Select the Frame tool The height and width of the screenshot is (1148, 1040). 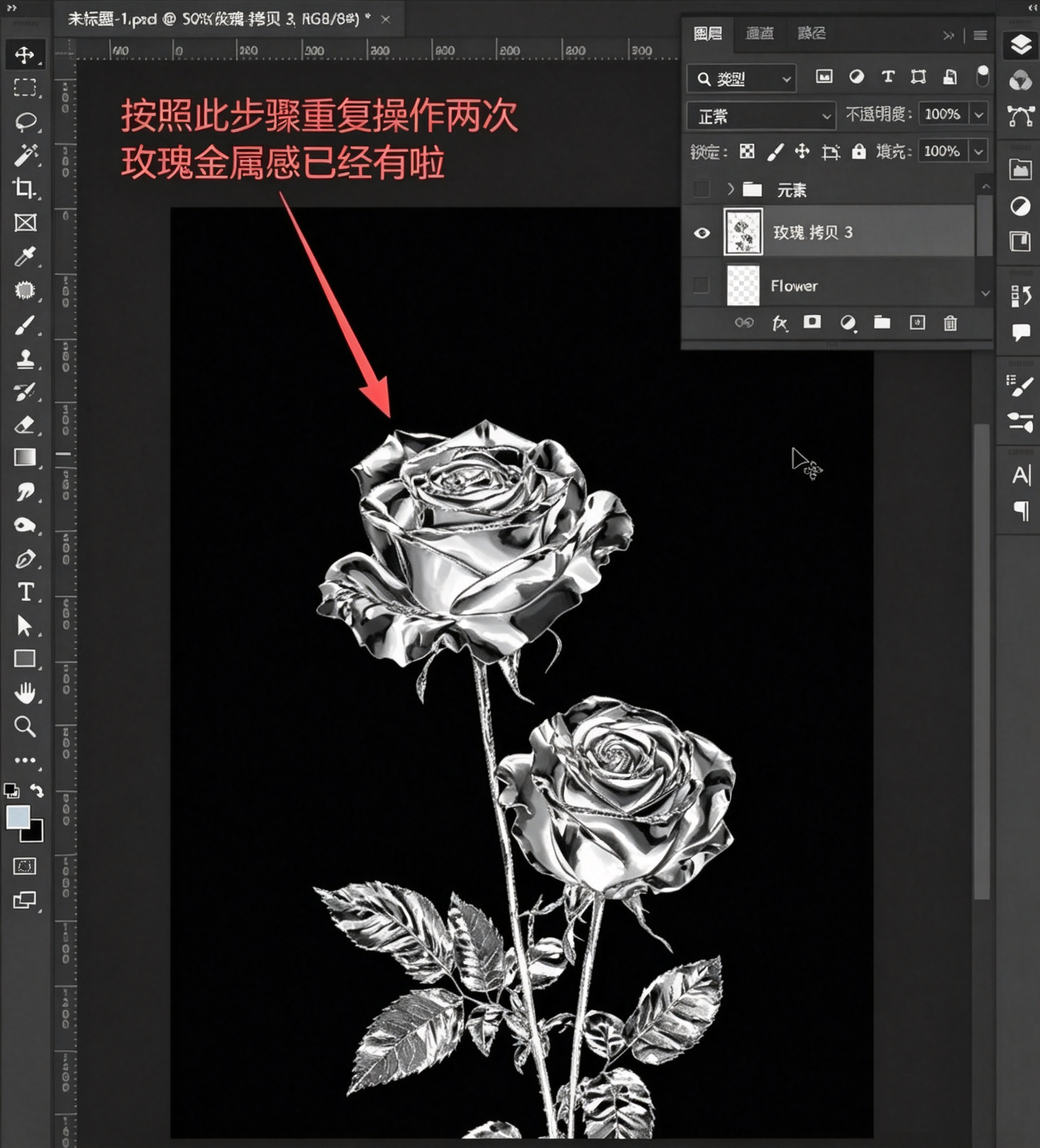point(25,222)
